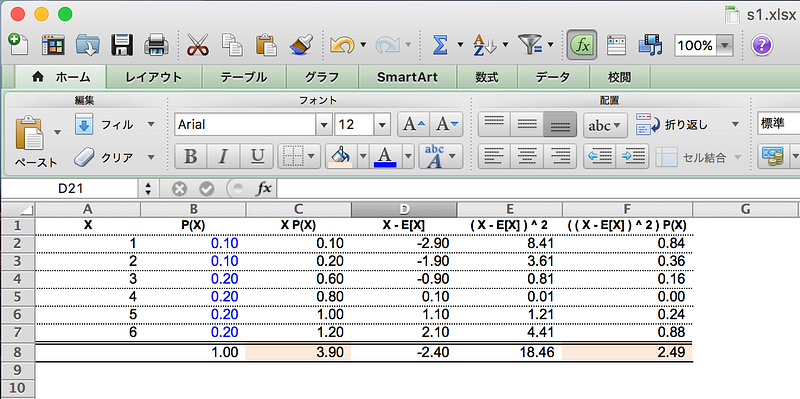Copy selection with copy icon
This screenshot has height=399, width=800.
[232, 45]
